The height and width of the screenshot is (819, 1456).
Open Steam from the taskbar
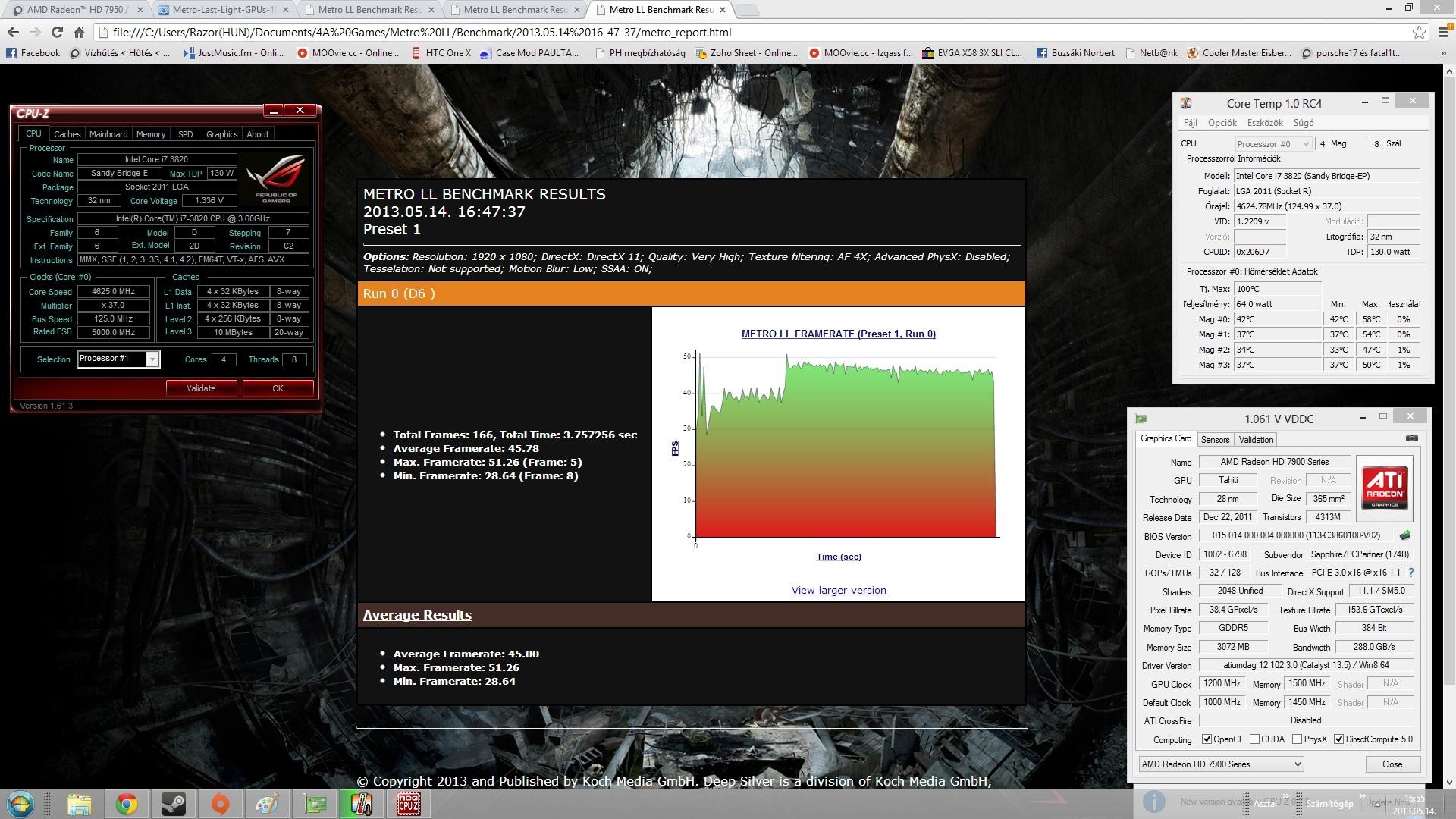pyautogui.click(x=174, y=804)
